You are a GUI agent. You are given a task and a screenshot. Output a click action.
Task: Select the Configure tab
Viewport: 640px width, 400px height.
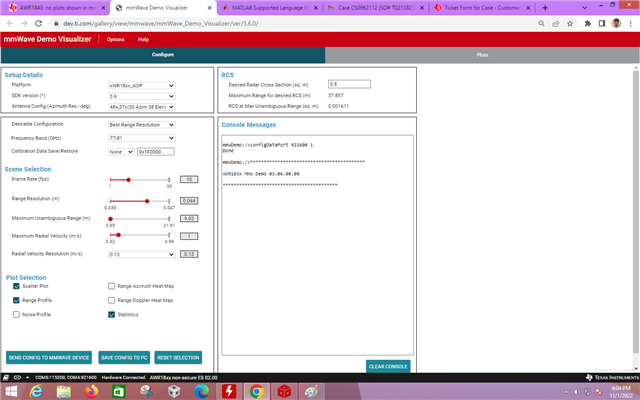(163, 55)
